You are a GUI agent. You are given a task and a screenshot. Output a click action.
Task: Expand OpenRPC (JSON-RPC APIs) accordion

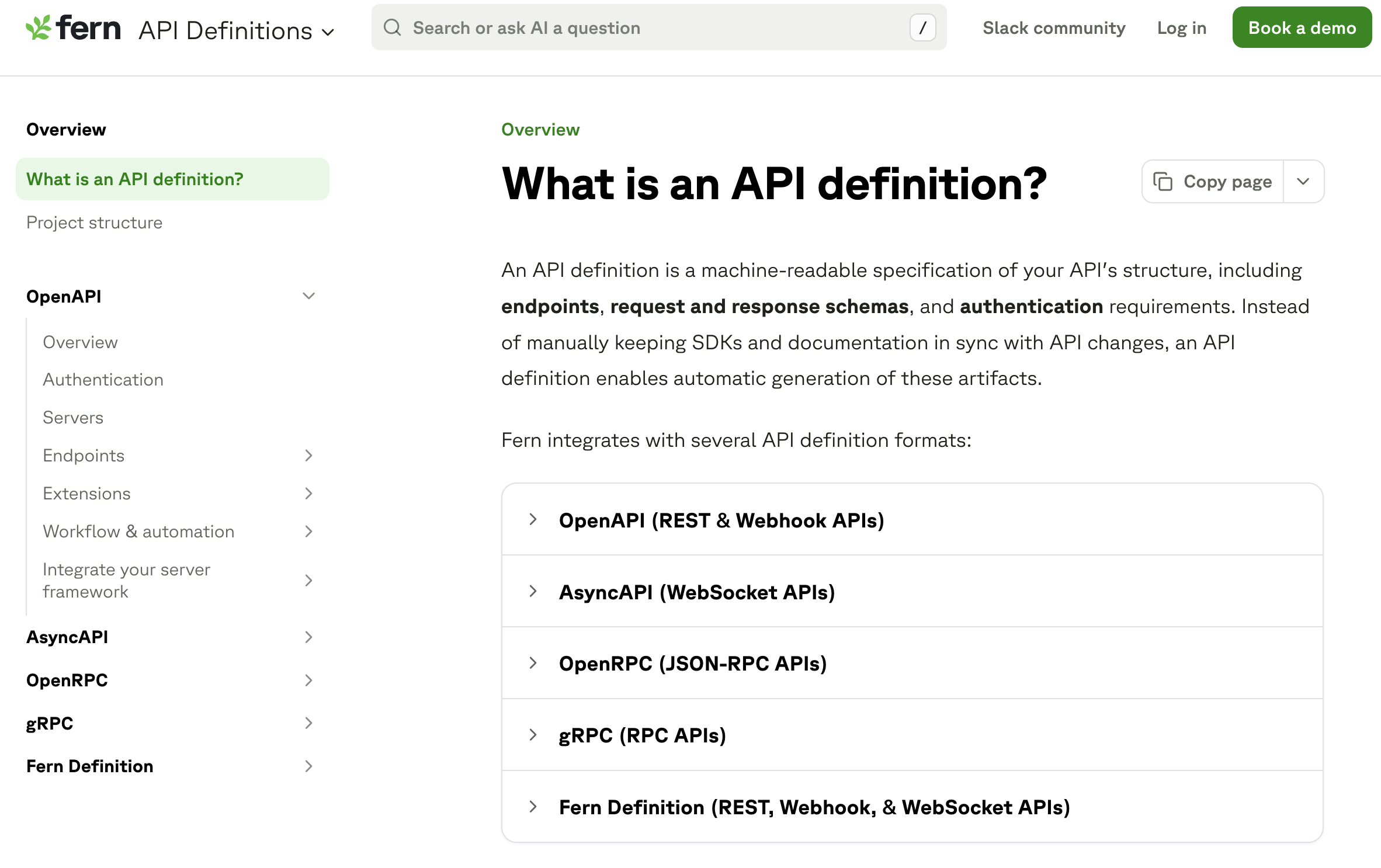[912, 664]
